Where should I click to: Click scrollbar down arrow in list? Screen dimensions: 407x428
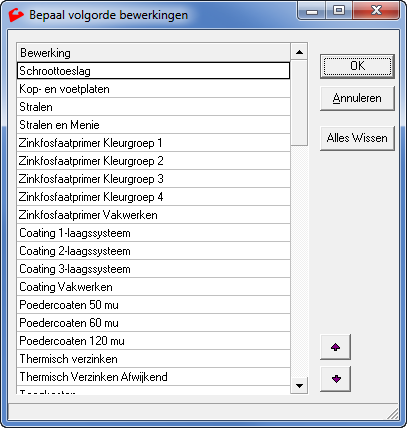pos(299,386)
